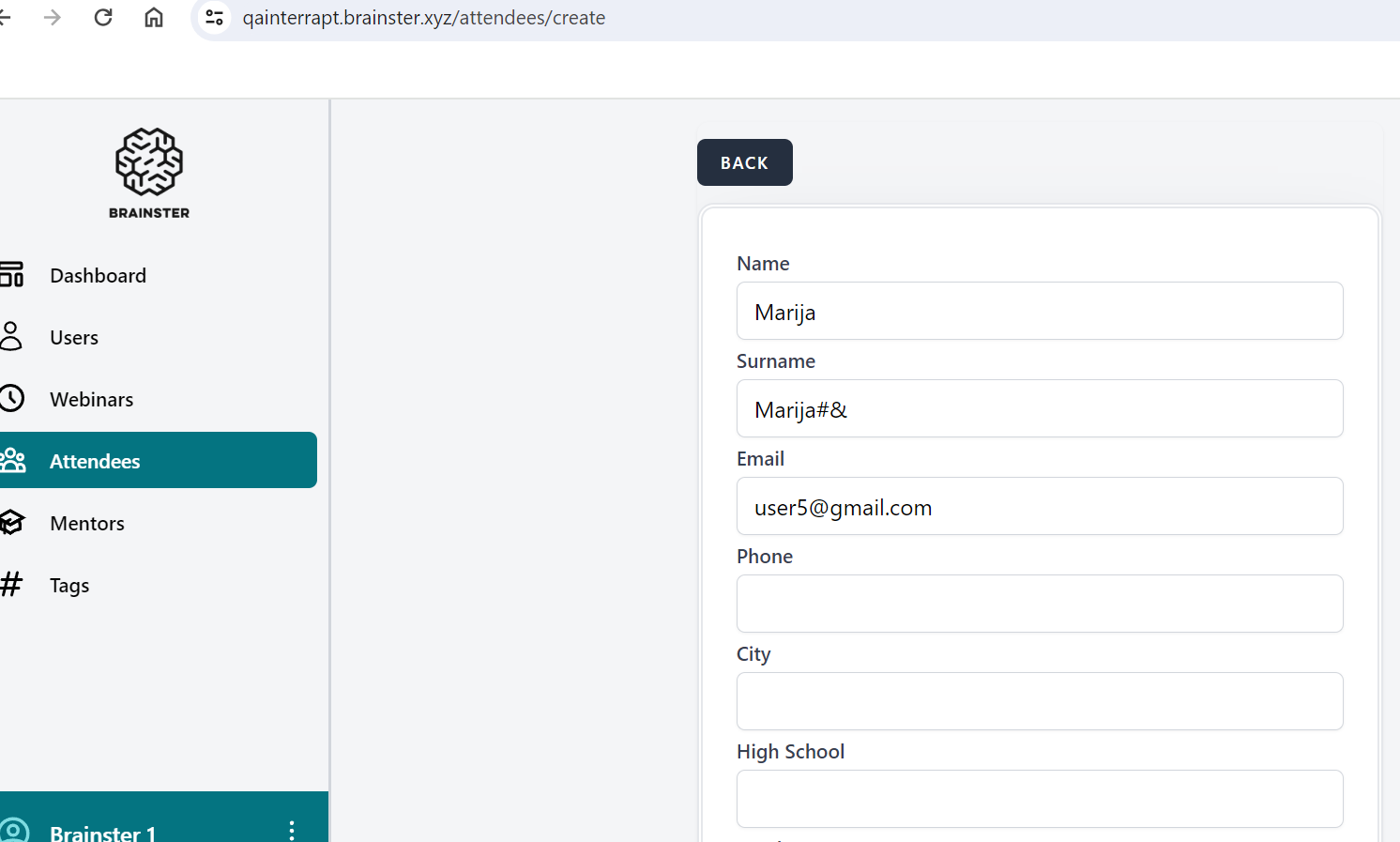
Task: Click the Dashboard icon in sidebar
Action: tap(12, 275)
